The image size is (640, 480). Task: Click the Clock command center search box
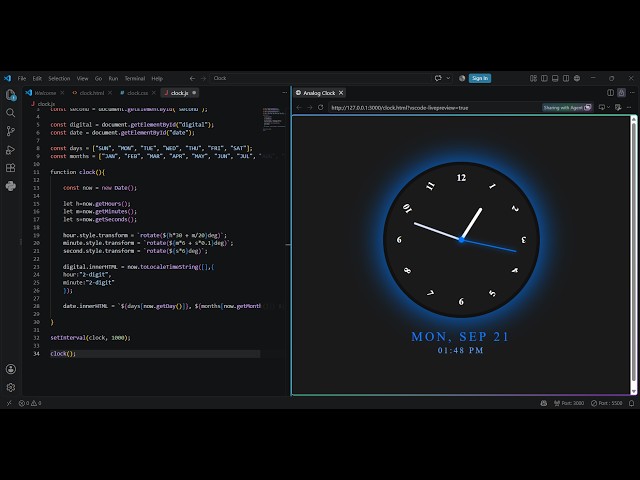[x=320, y=78]
